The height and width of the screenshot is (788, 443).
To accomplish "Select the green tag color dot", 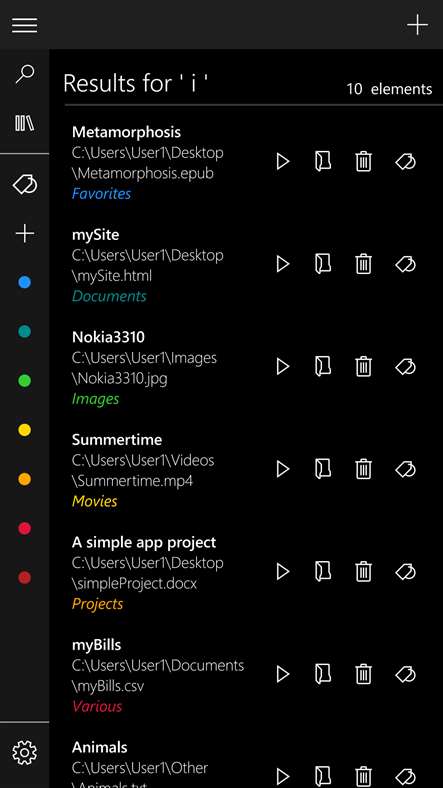I will pyautogui.click(x=25, y=381).
